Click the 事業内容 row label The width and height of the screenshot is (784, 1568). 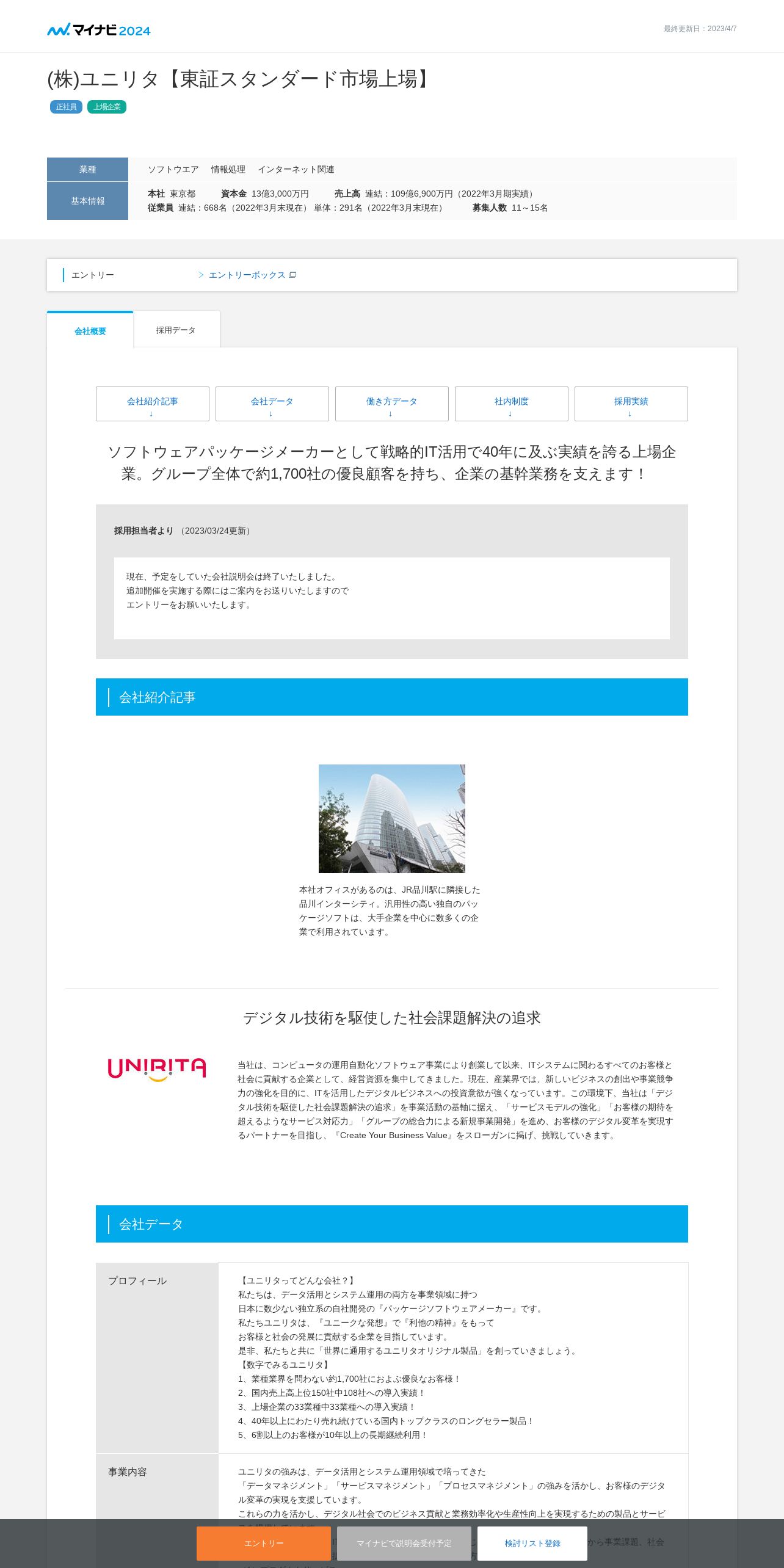[x=128, y=1472]
